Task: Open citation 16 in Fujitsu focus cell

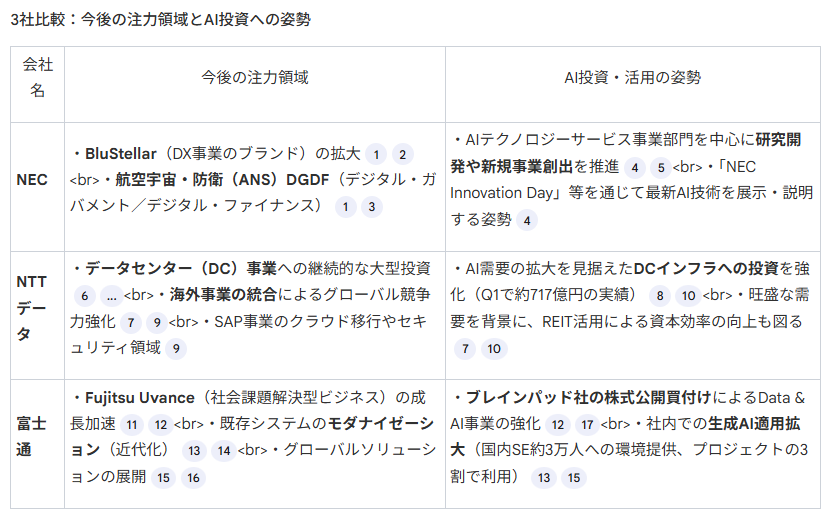Action: point(194,478)
